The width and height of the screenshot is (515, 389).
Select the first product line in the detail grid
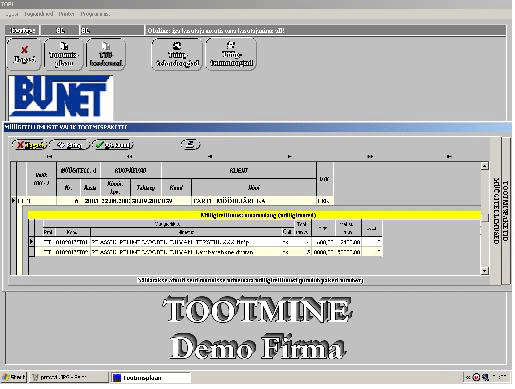(208, 242)
